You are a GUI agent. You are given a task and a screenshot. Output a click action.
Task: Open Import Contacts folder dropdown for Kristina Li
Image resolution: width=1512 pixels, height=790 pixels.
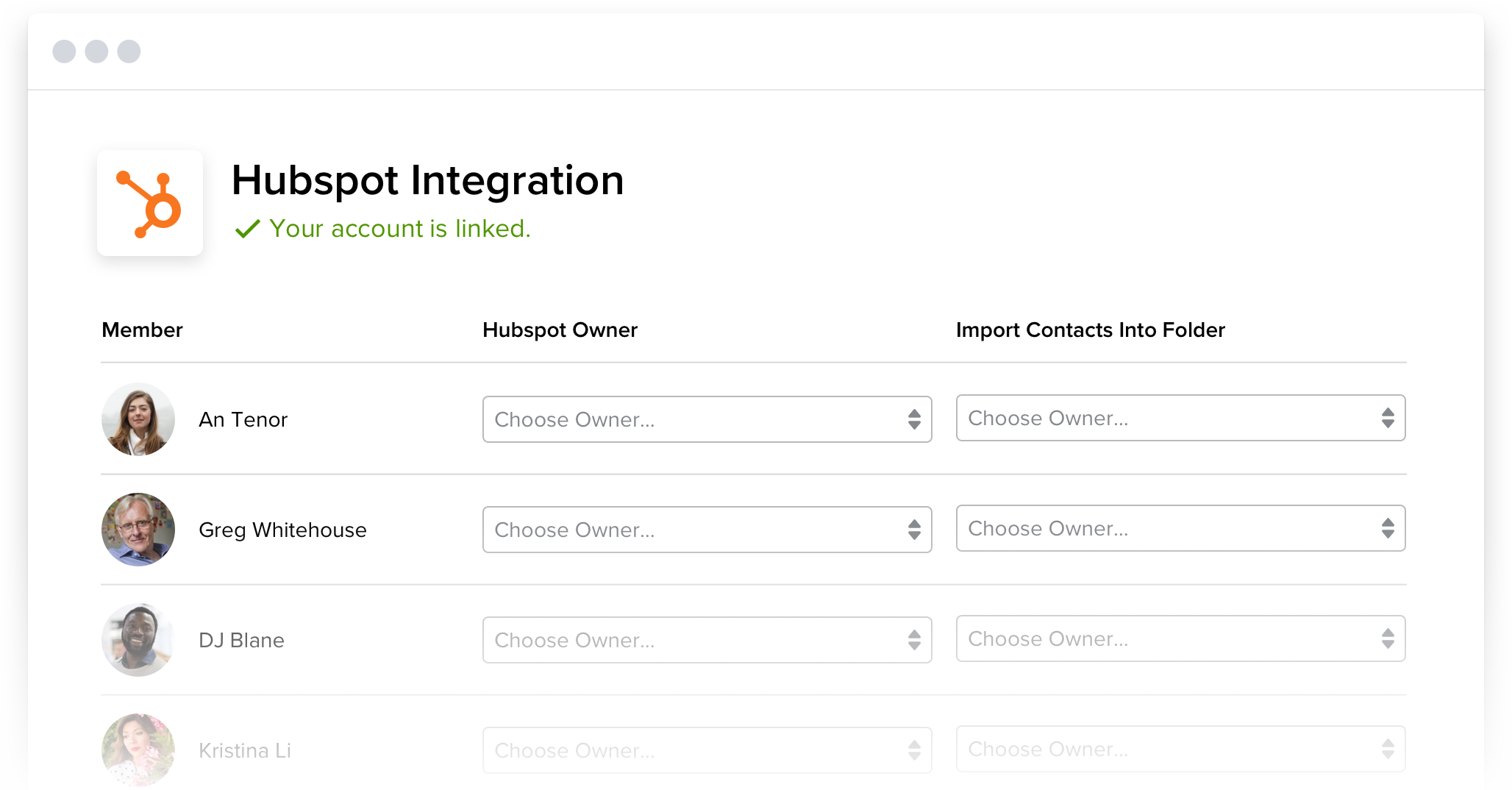pos(1180,749)
